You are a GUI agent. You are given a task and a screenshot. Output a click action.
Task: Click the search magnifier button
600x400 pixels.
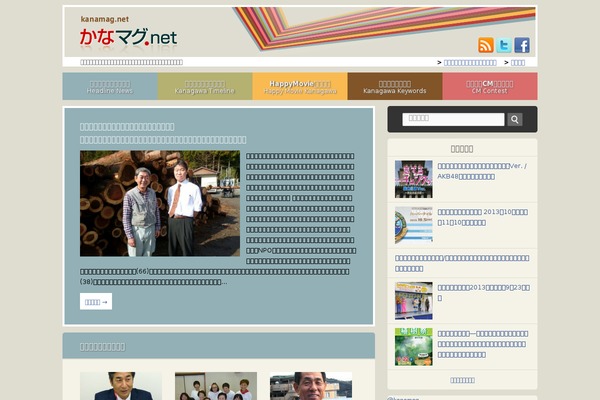point(515,119)
